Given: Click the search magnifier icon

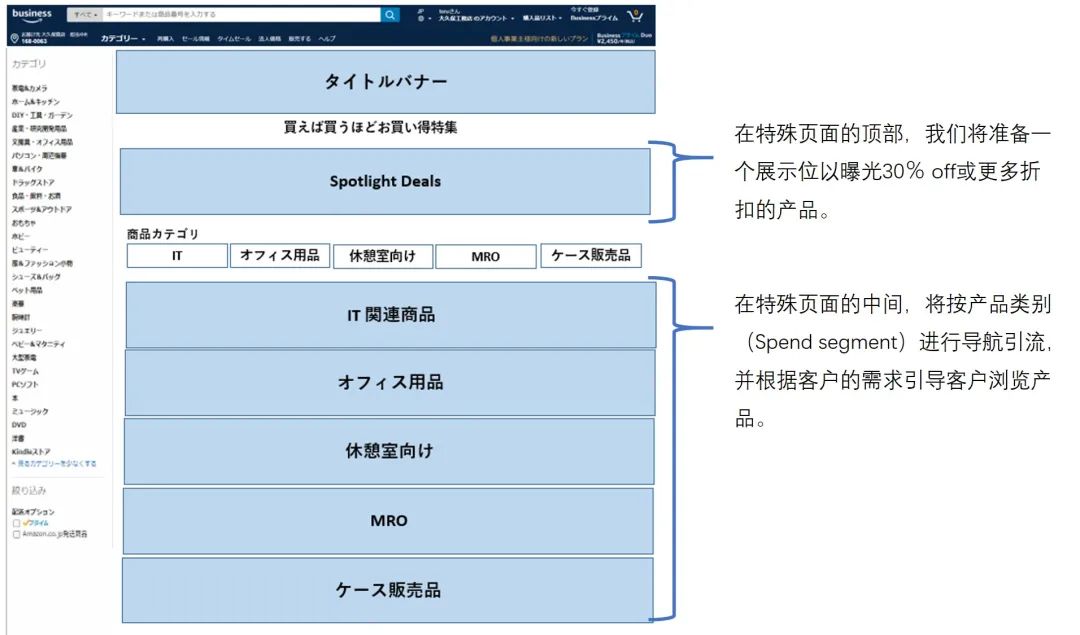Looking at the screenshot, I should tap(390, 14).
